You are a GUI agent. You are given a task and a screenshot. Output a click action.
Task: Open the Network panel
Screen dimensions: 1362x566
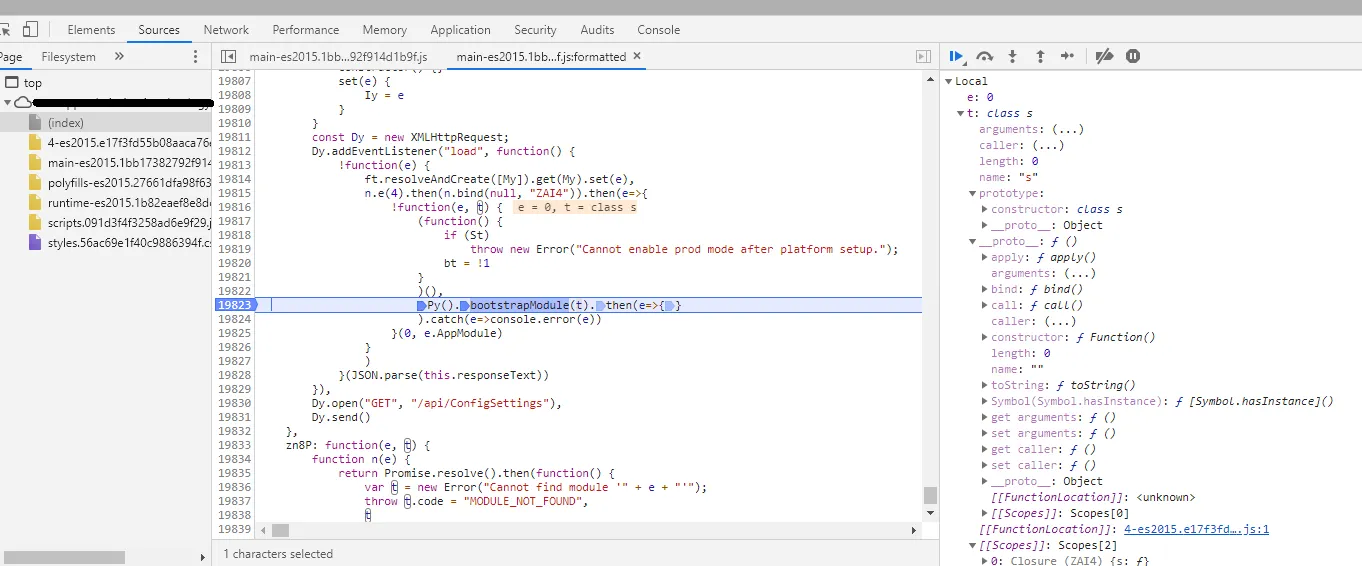click(x=226, y=30)
